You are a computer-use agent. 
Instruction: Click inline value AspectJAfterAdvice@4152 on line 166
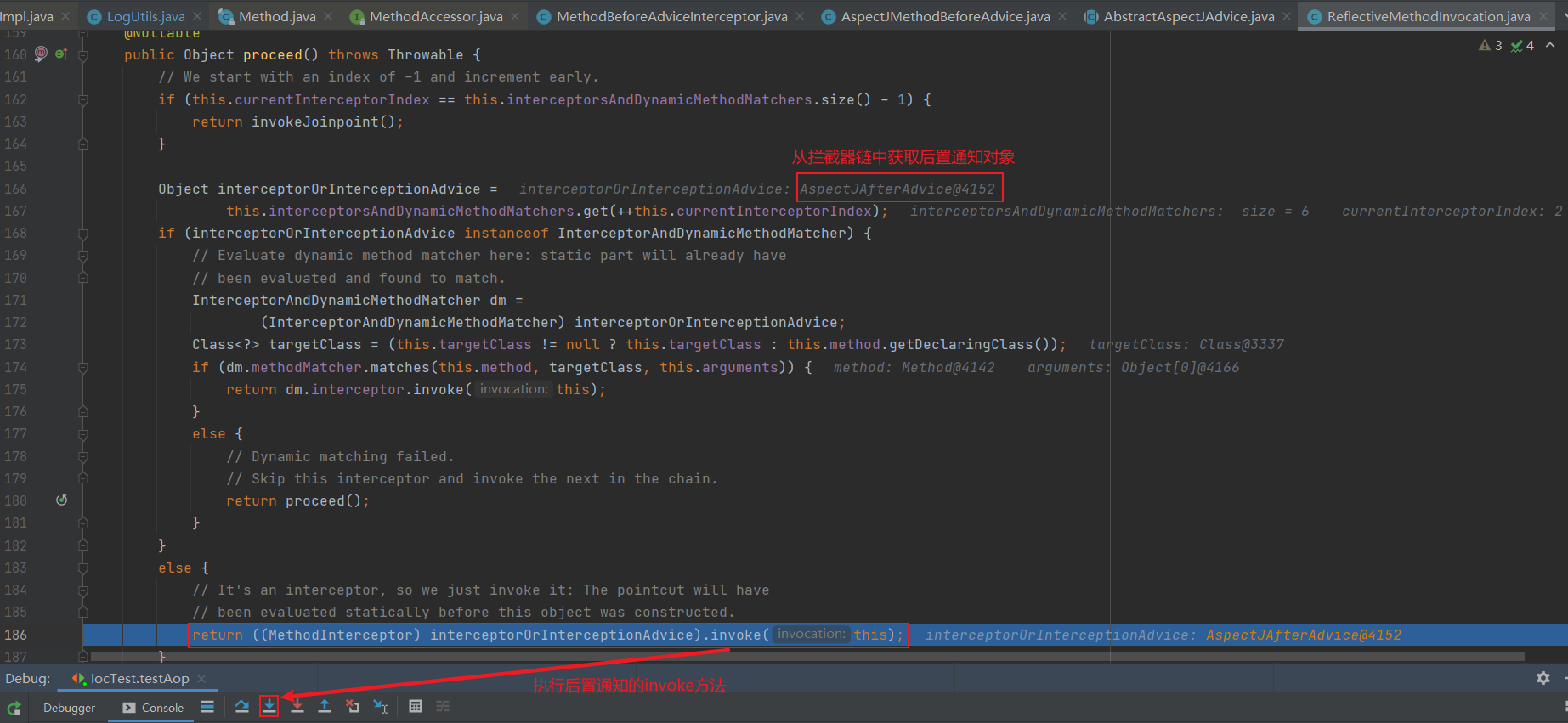[897, 189]
